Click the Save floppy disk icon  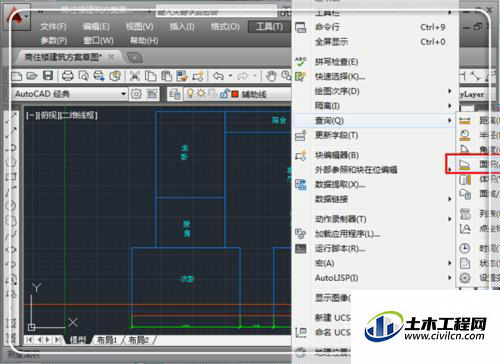[x=48, y=76]
